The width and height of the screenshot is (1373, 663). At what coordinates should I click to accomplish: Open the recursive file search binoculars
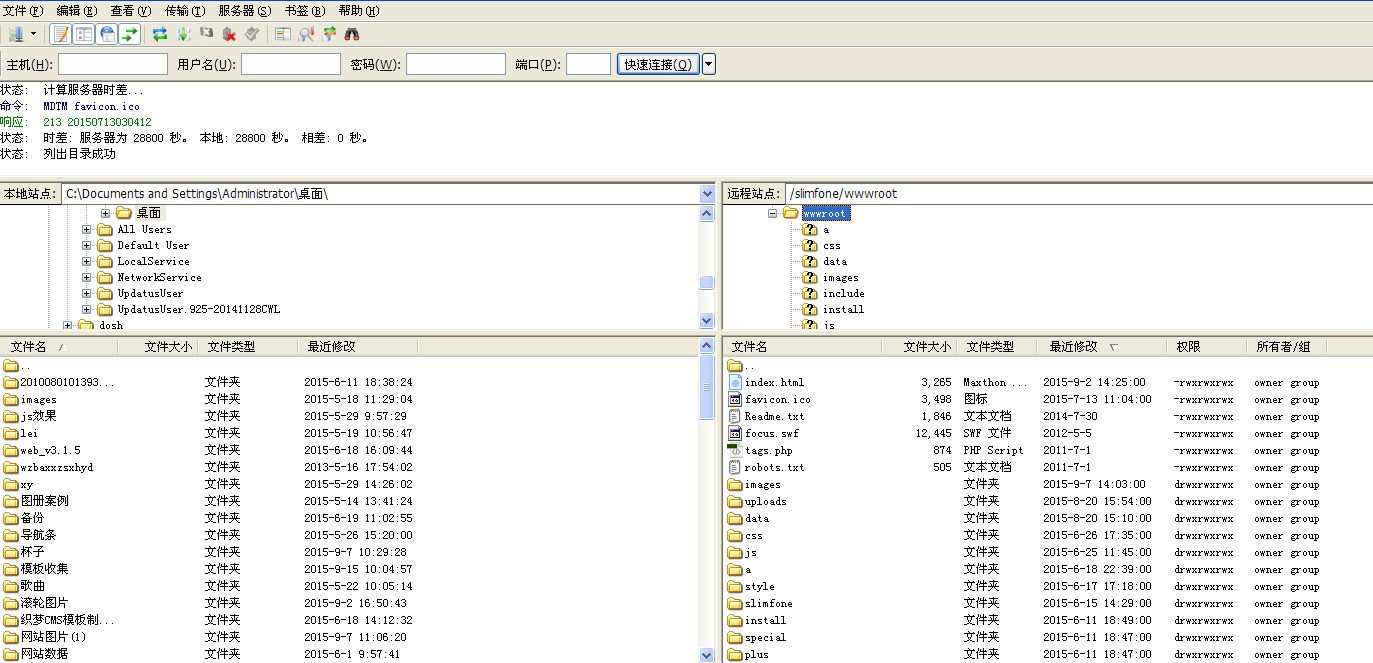352,34
